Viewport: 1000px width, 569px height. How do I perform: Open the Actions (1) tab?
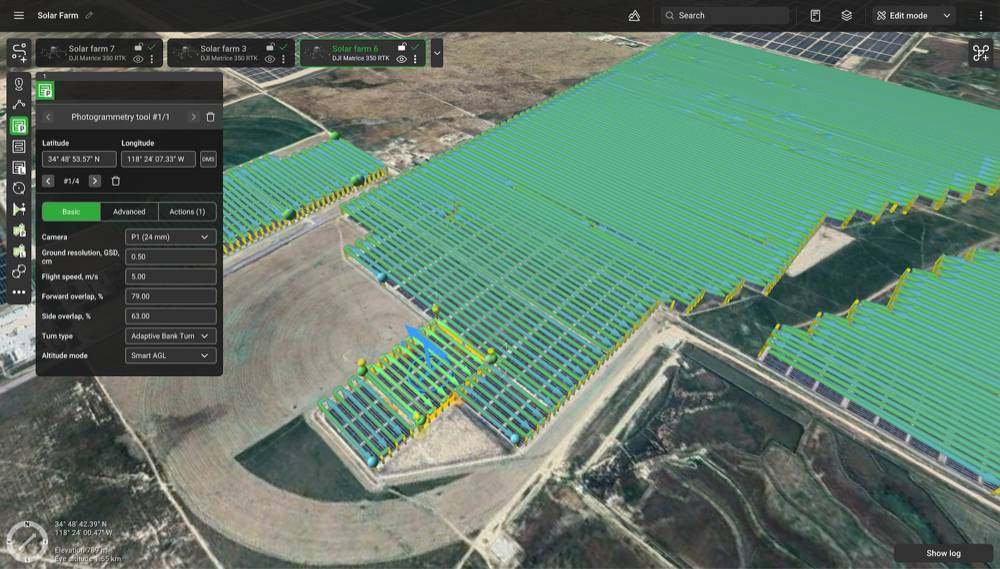coord(187,212)
